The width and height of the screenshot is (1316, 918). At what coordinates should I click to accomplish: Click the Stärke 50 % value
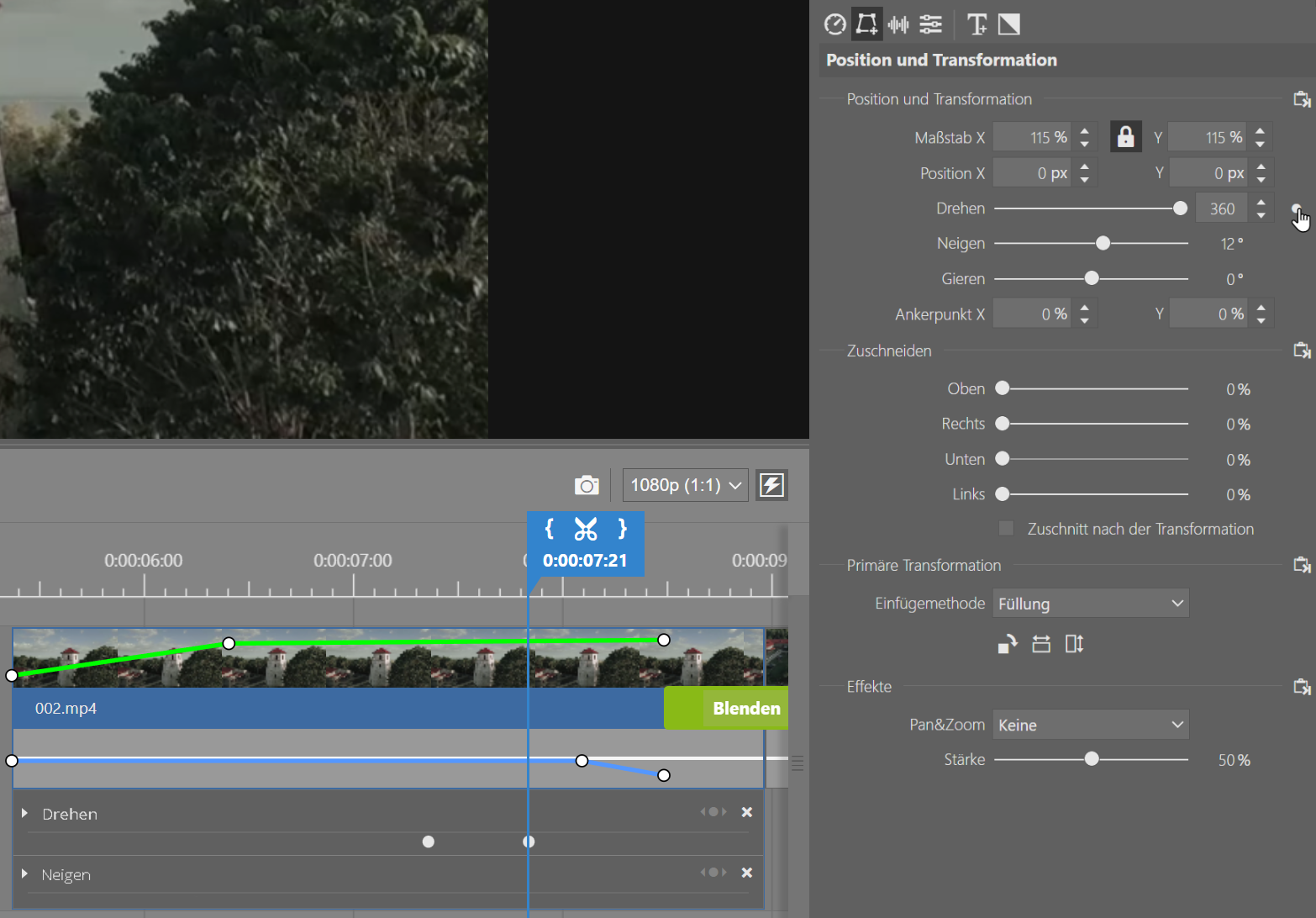coord(1234,760)
